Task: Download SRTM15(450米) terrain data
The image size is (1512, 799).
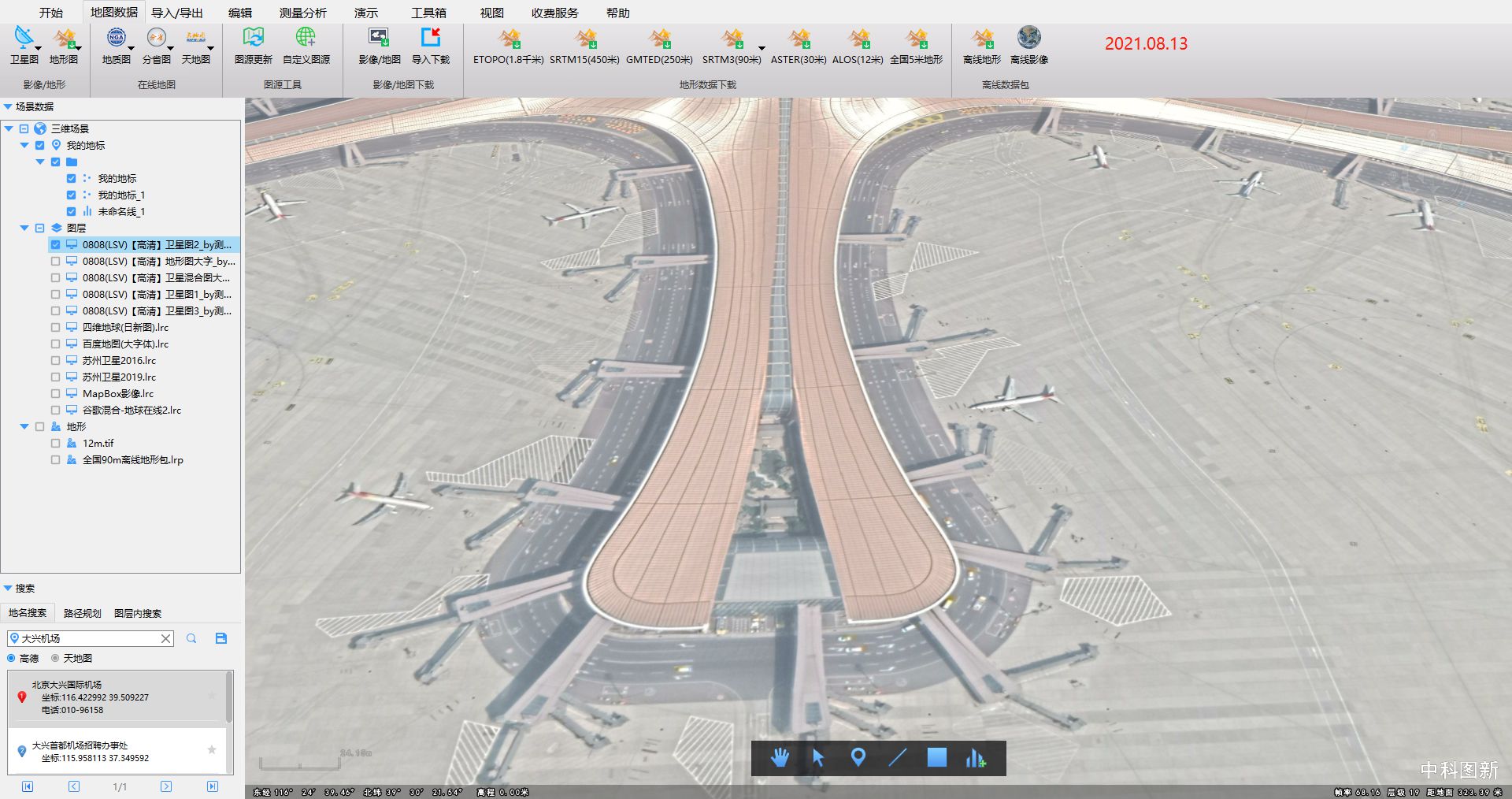Action: point(584,45)
